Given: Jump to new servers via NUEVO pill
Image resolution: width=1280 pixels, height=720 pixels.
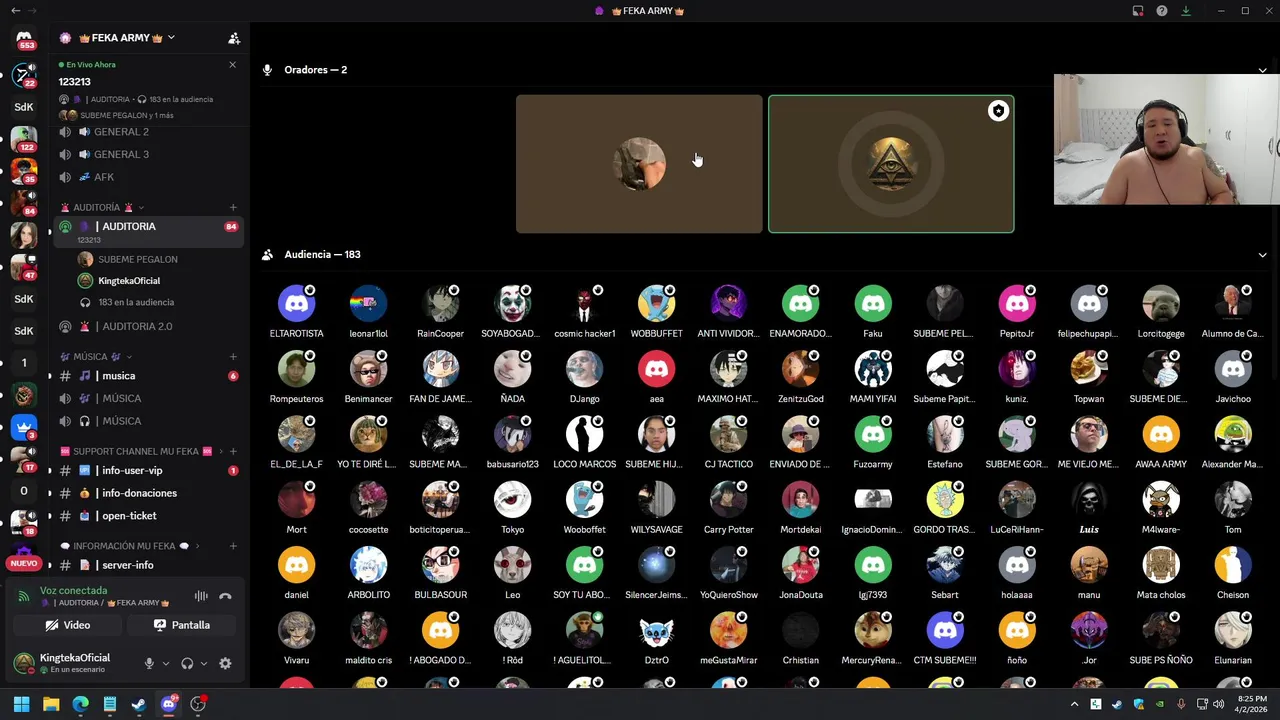Looking at the screenshot, I should point(23,563).
